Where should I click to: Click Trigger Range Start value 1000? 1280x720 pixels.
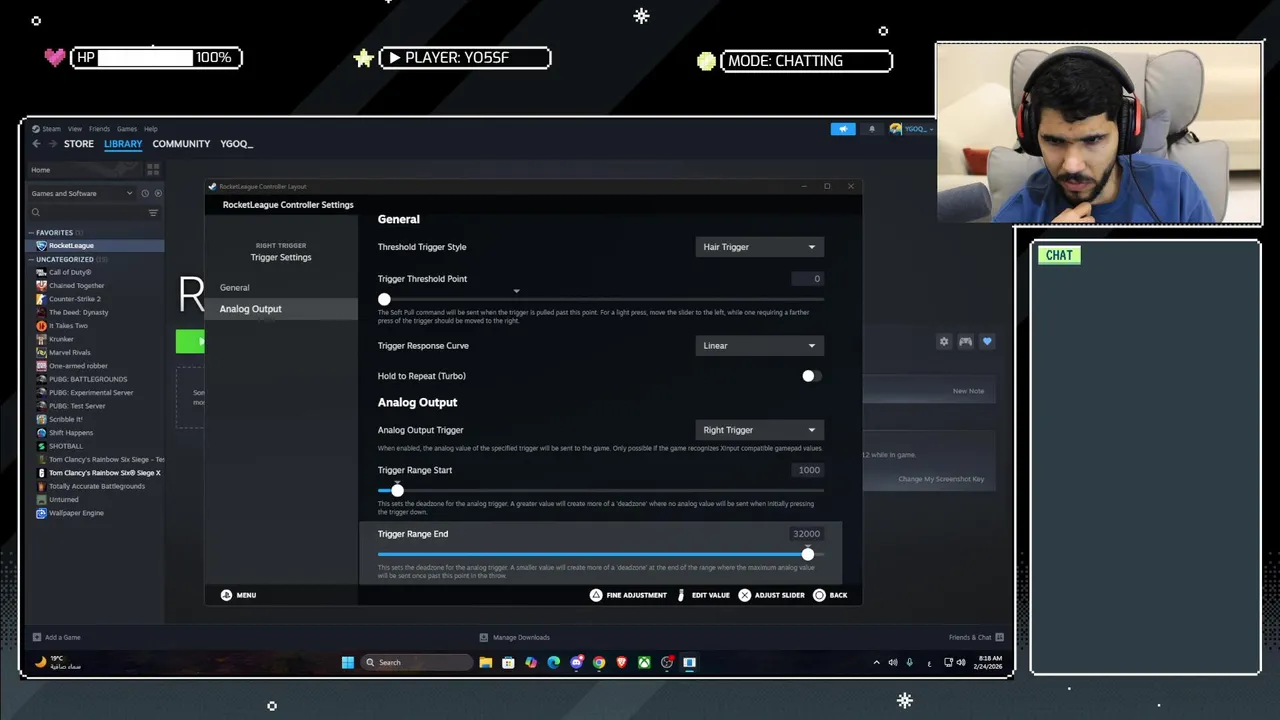tap(809, 470)
